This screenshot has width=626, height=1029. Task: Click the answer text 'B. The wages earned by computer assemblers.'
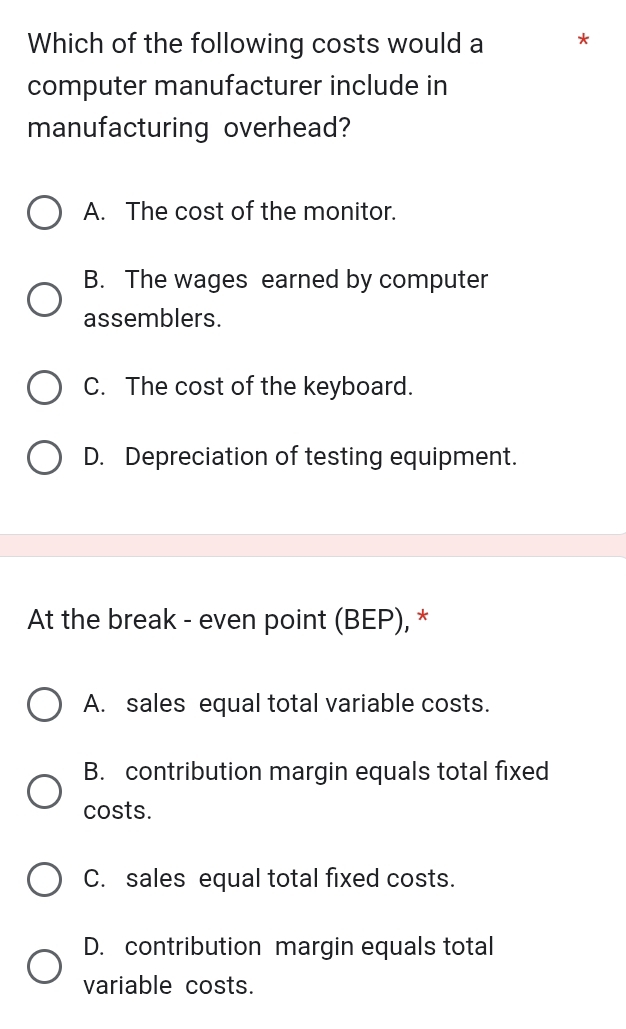tap(286, 299)
